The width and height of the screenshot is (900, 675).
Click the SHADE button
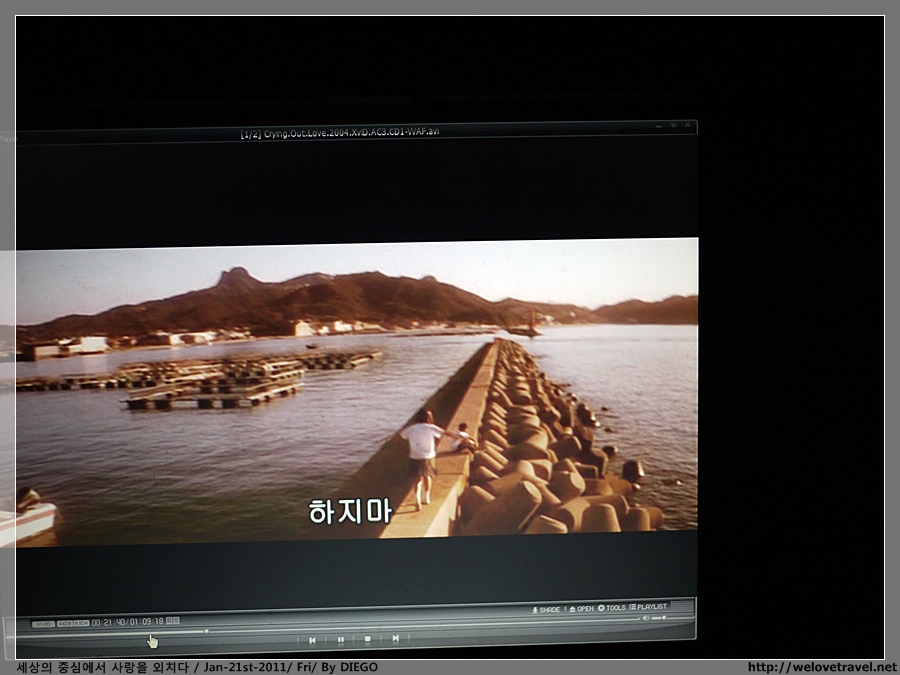coord(546,610)
